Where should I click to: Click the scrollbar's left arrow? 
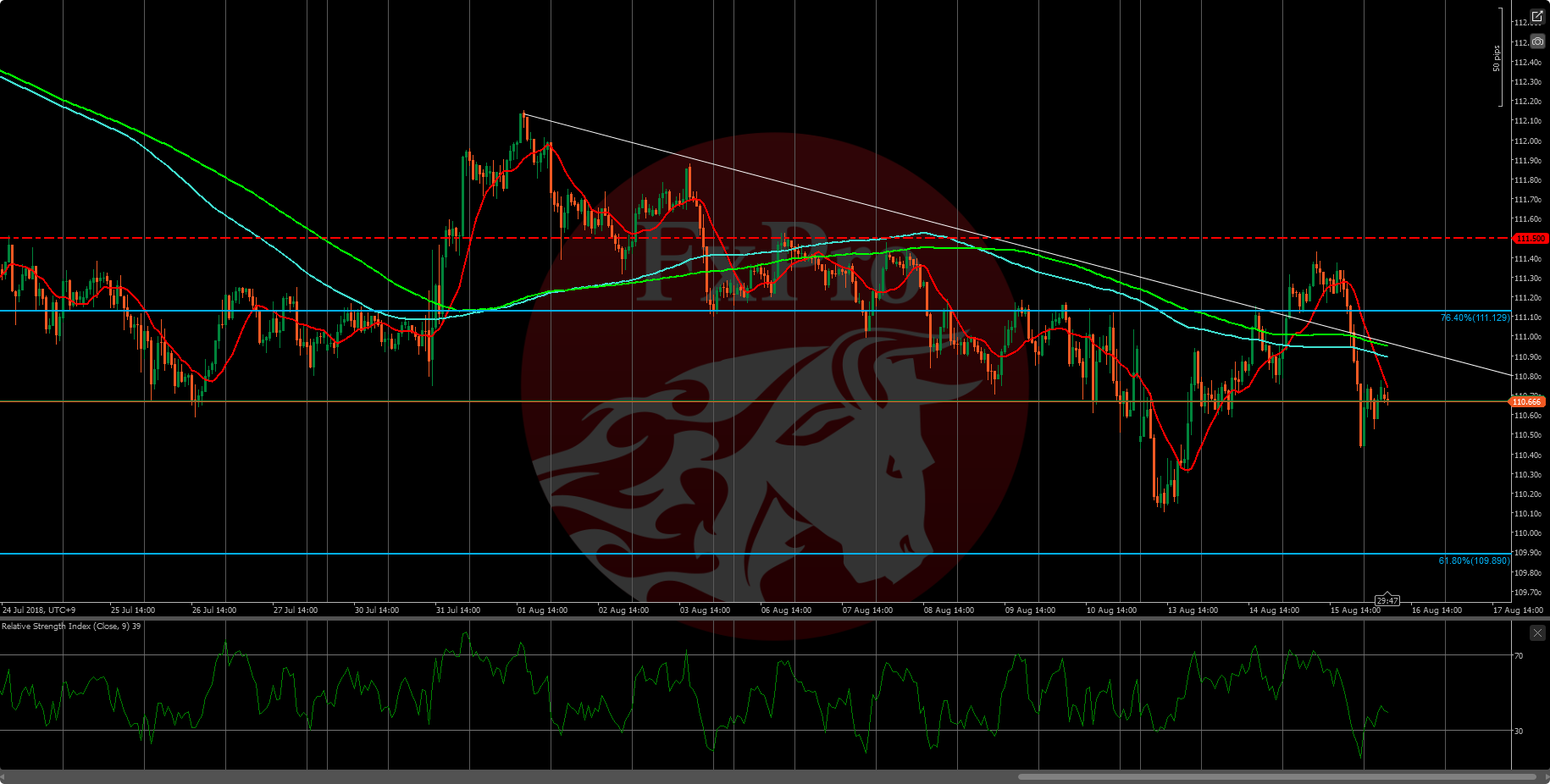[x=3, y=776]
